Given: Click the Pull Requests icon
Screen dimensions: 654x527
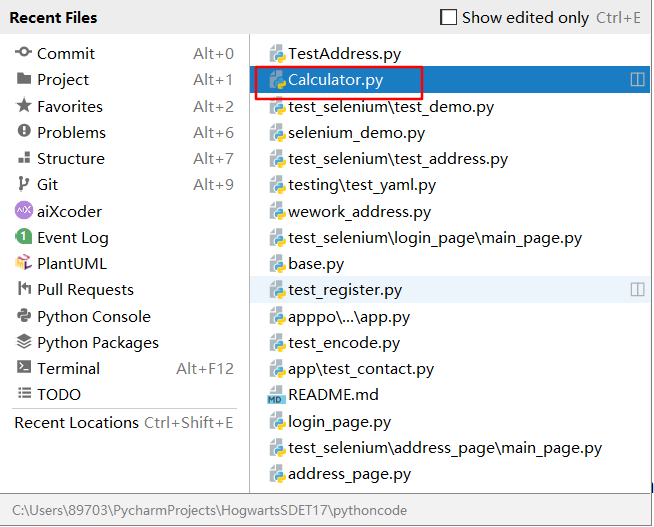Looking at the screenshot, I should click(24, 288).
